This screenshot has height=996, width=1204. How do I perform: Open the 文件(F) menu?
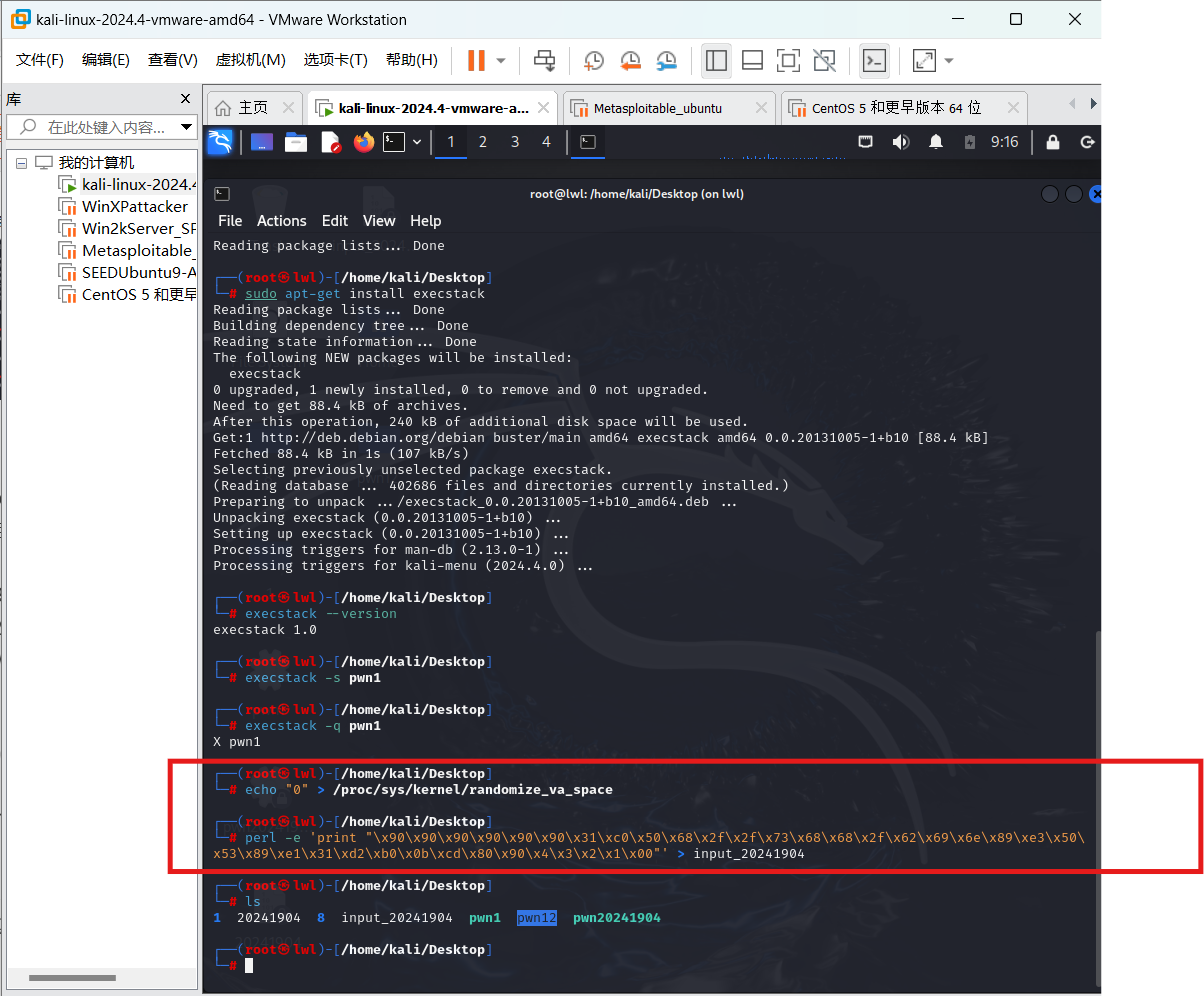(x=40, y=60)
